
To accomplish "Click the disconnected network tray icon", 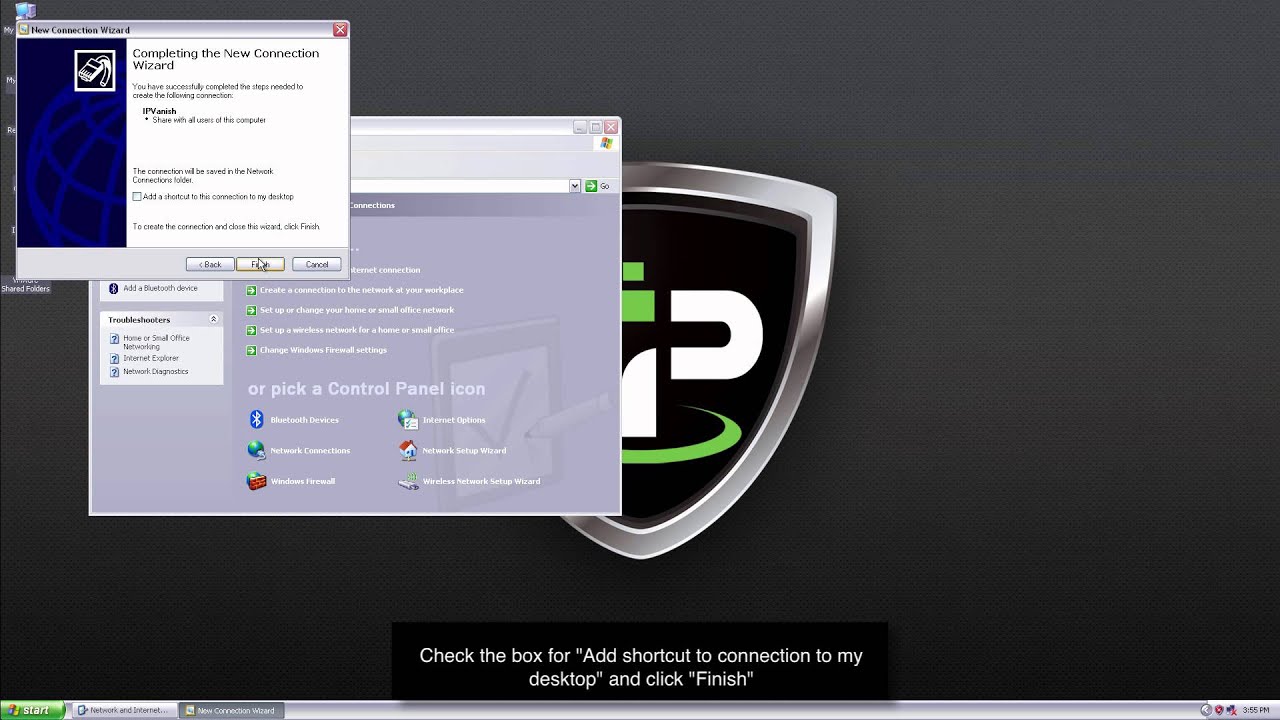I will (x=1231, y=710).
